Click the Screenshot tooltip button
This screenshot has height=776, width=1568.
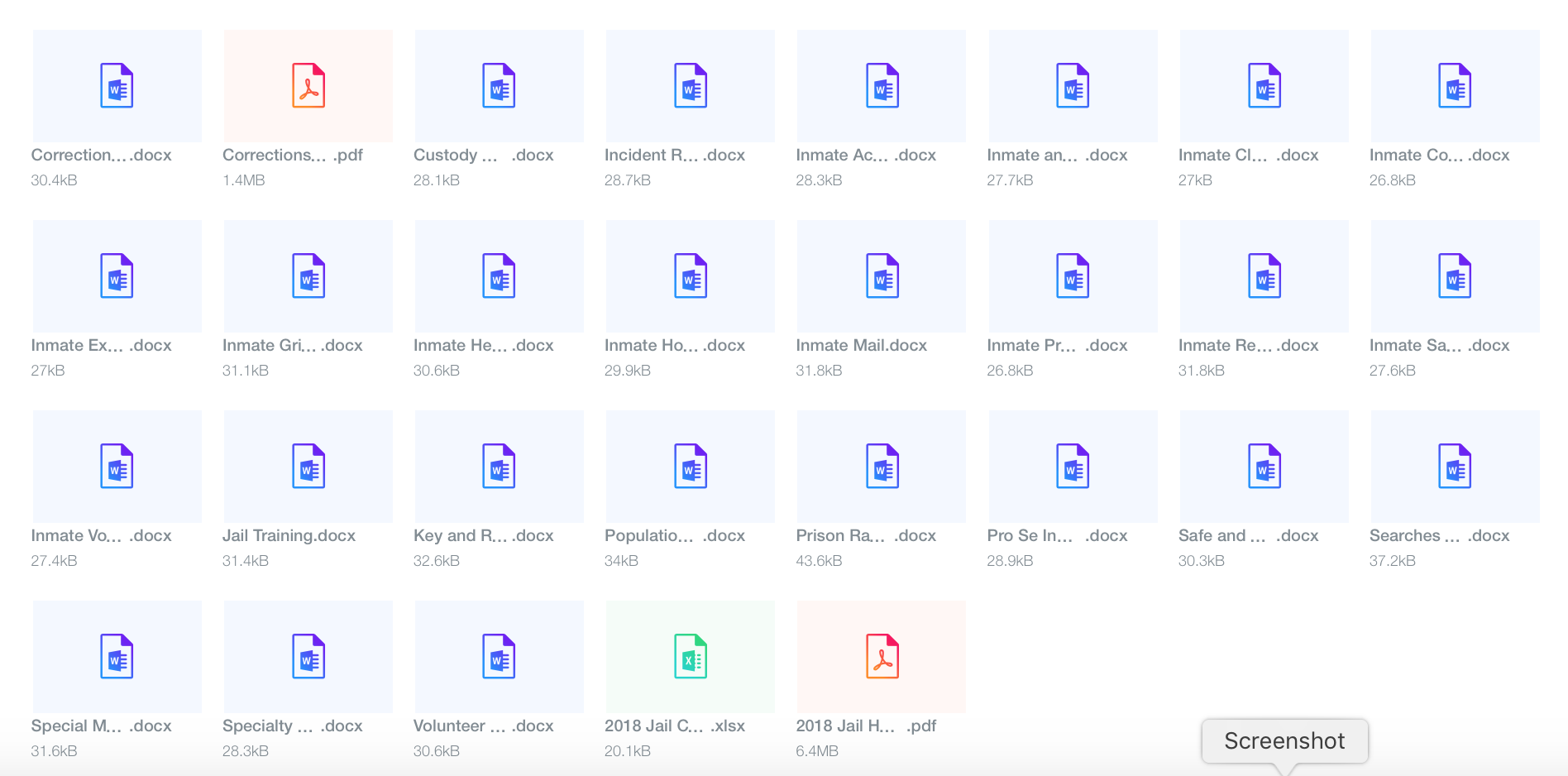pyautogui.click(x=1284, y=740)
